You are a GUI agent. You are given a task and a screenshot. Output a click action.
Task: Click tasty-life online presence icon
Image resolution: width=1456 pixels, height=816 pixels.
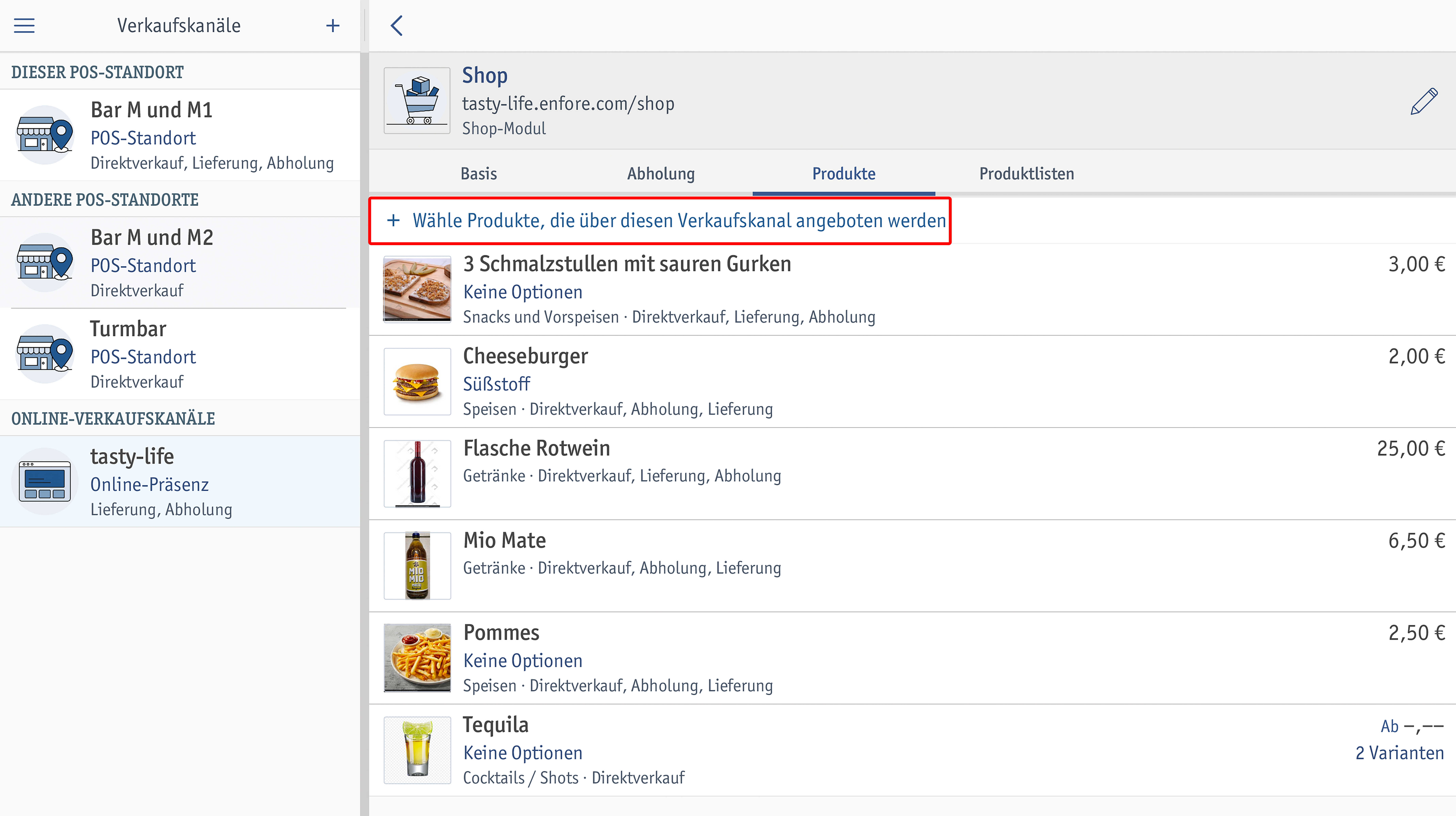45,481
